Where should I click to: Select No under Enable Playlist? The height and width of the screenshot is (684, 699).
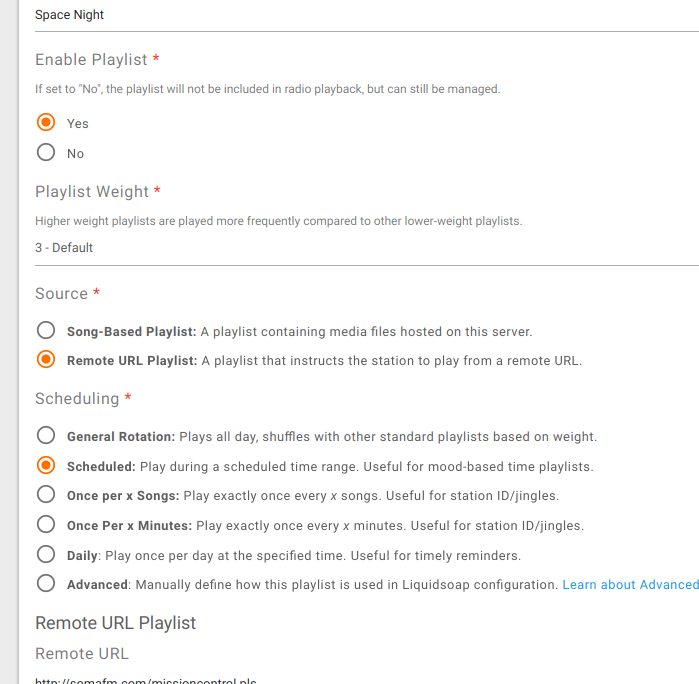46,152
